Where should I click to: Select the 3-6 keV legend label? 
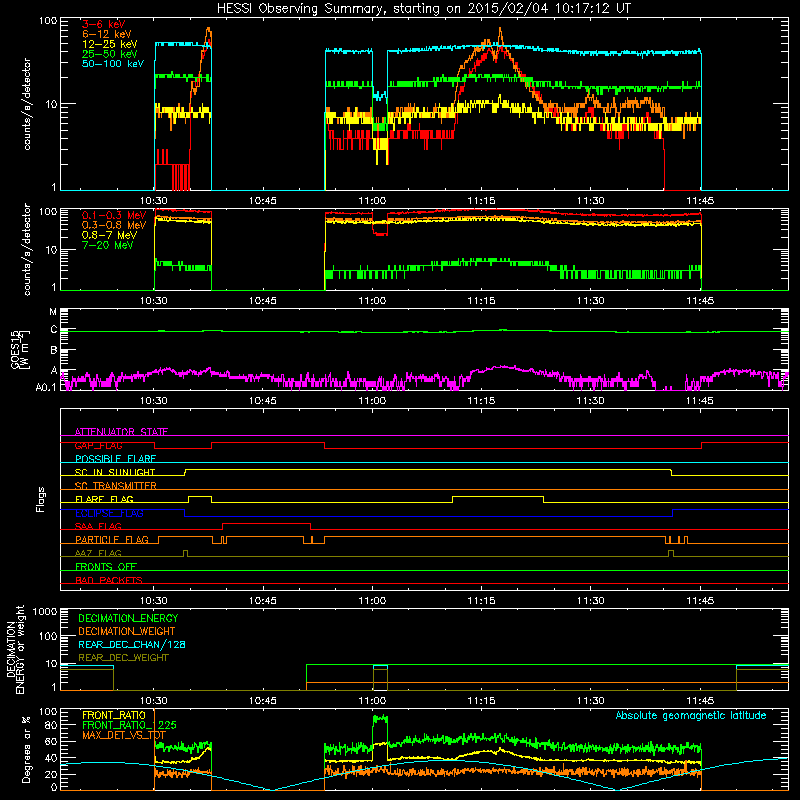point(103,24)
